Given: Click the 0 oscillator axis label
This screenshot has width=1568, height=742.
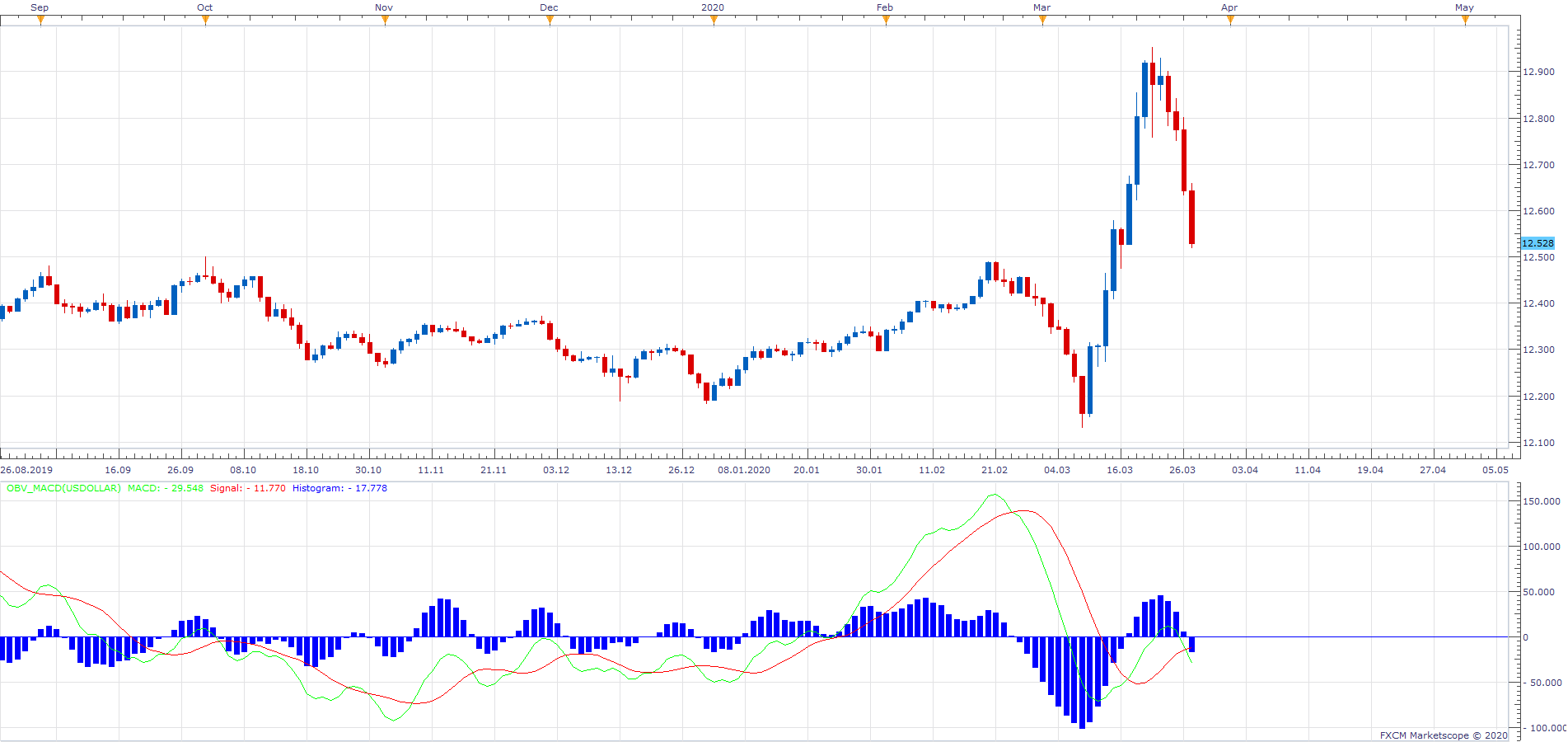Looking at the screenshot, I should [x=1525, y=637].
